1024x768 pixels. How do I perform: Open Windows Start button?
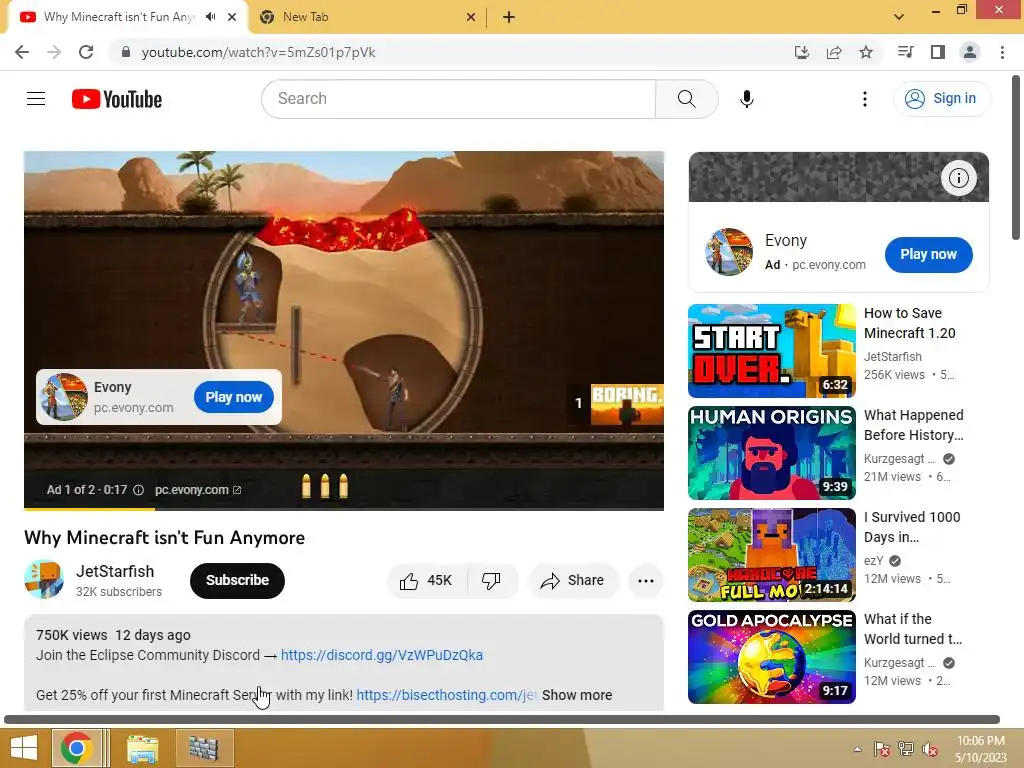(x=24, y=748)
